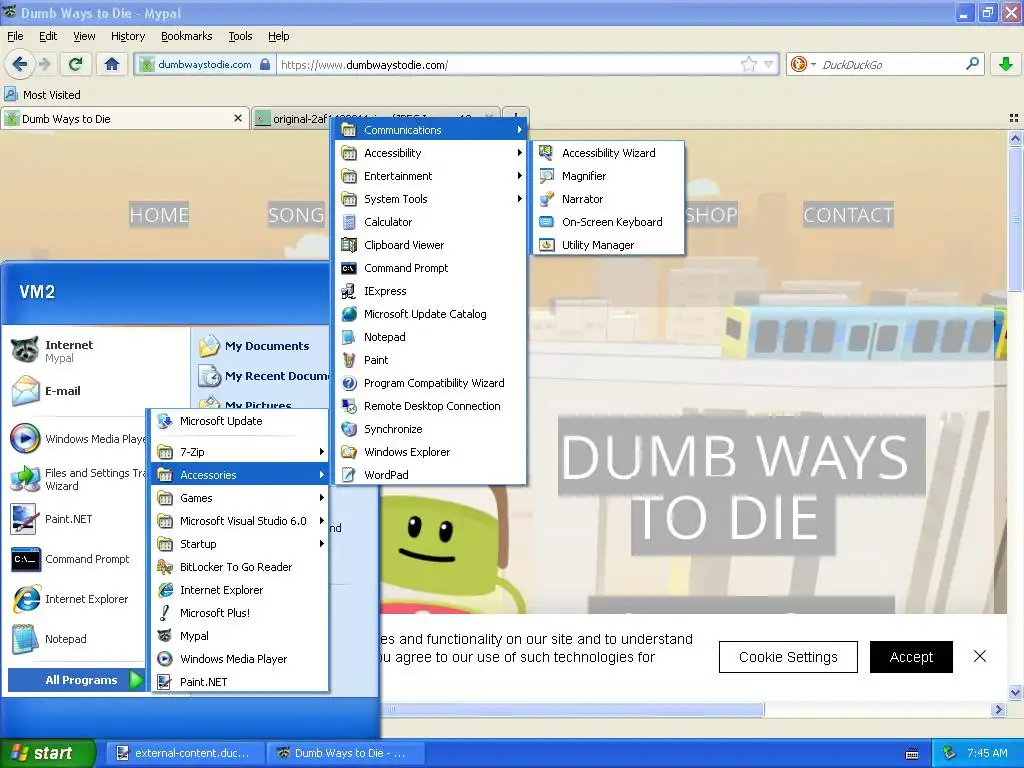Image resolution: width=1024 pixels, height=768 pixels.
Task: Open Microsoft Update in programs list
Action: [x=240, y=421]
